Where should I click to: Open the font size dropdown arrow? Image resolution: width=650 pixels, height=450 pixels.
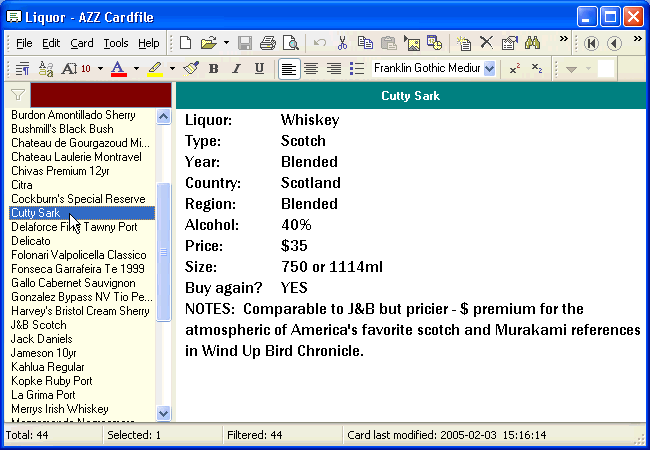tap(100, 68)
